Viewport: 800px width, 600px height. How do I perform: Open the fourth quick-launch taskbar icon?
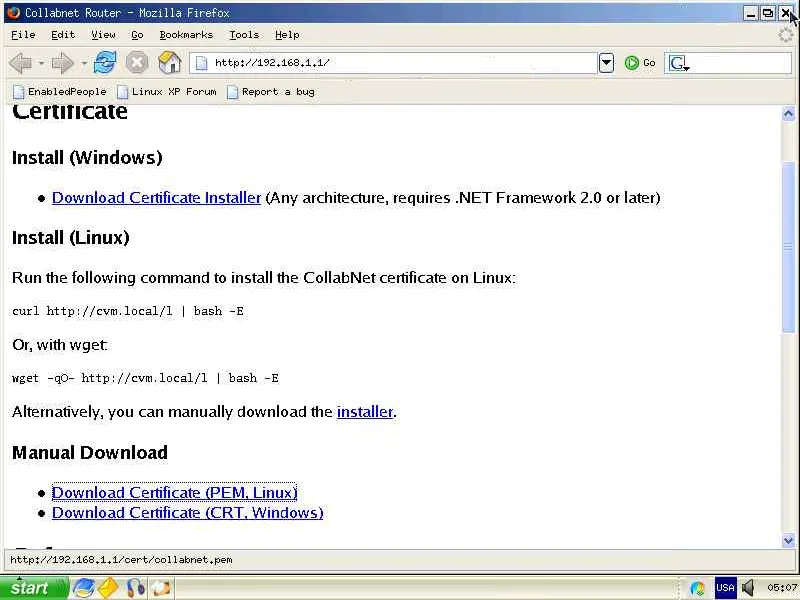pyautogui.click(x=161, y=588)
